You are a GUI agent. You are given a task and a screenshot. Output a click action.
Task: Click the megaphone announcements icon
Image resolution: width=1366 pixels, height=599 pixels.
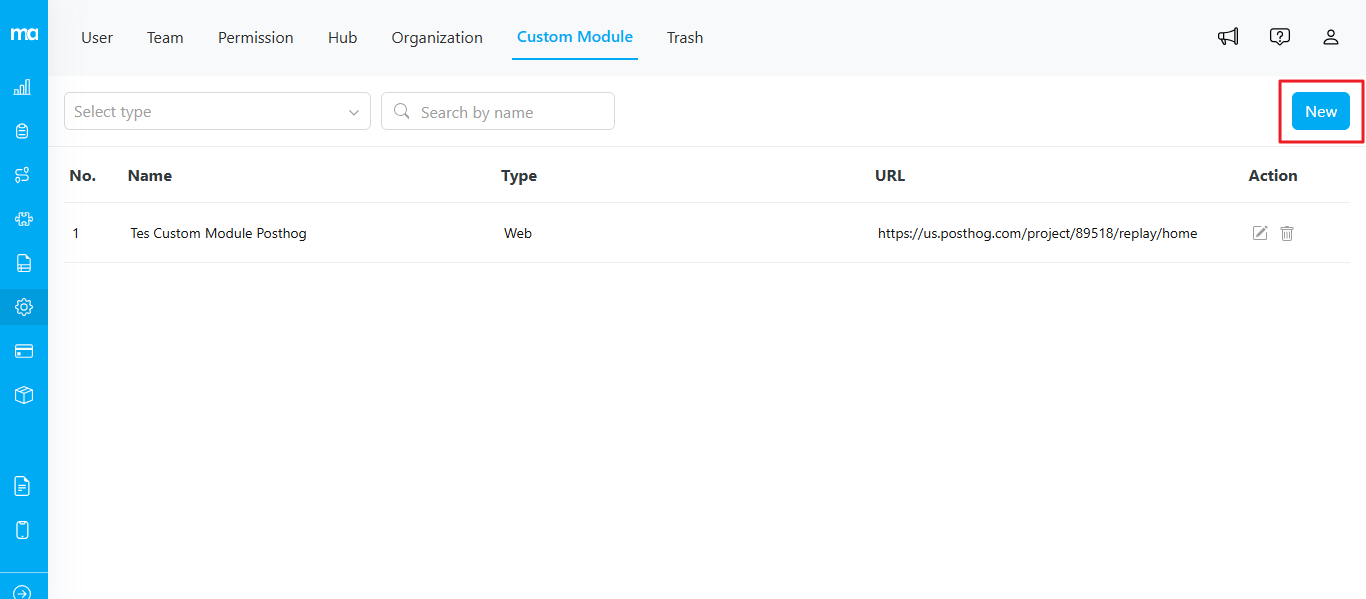tap(1228, 37)
